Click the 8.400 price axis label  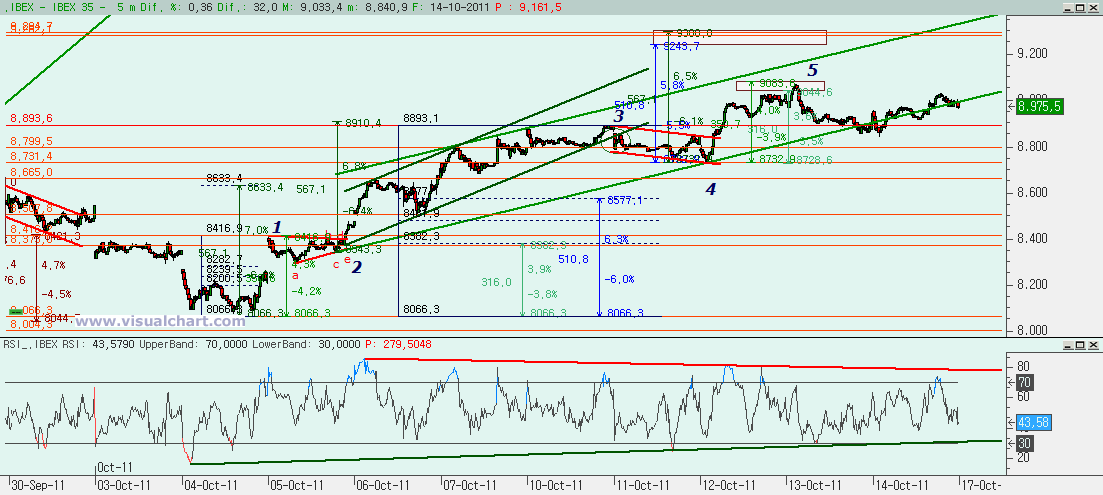point(1033,238)
